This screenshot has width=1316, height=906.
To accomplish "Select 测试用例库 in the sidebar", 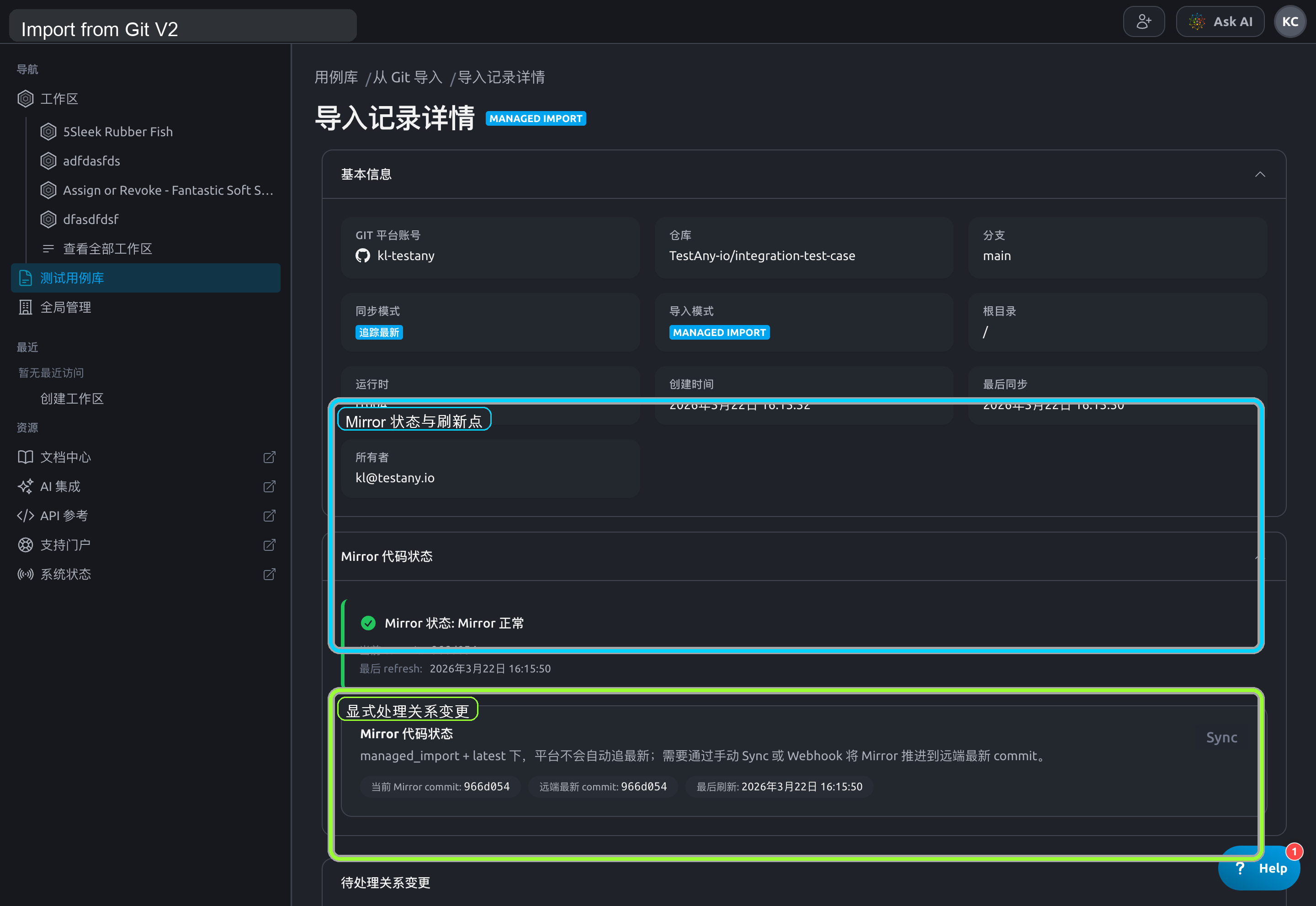I will point(146,278).
